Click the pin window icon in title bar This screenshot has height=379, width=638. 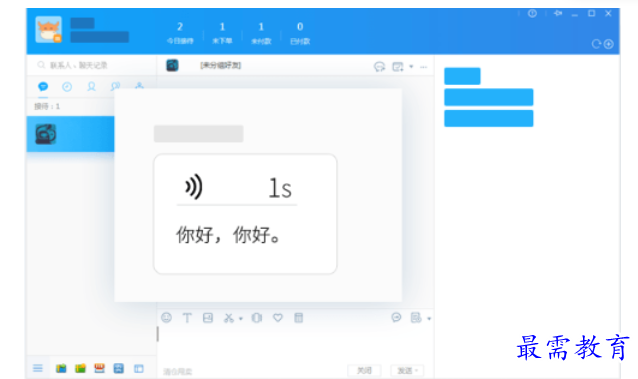click(558, 13)
